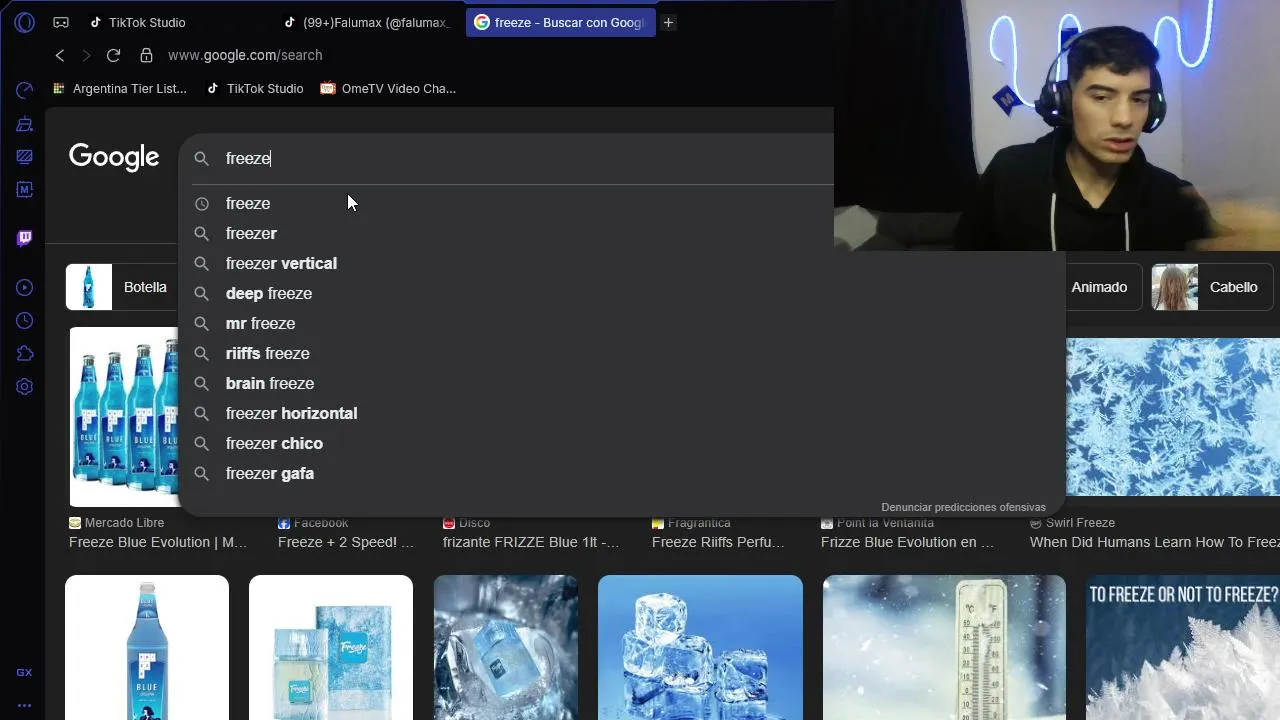Open the single Blue bottle image

click(147, 647)
